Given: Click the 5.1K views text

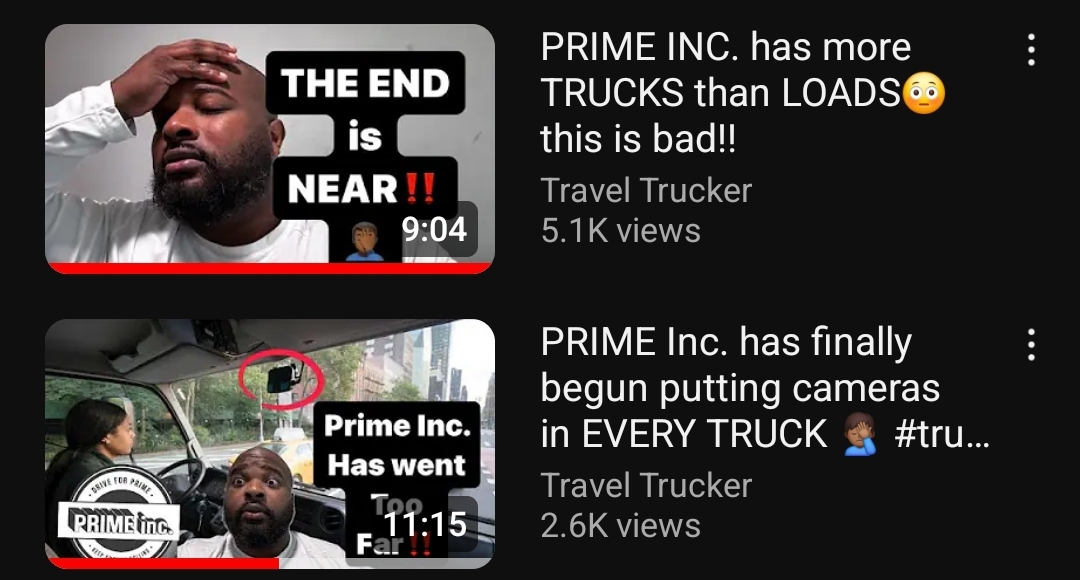Looking at the screenshot, I should [x=620, y=231].
